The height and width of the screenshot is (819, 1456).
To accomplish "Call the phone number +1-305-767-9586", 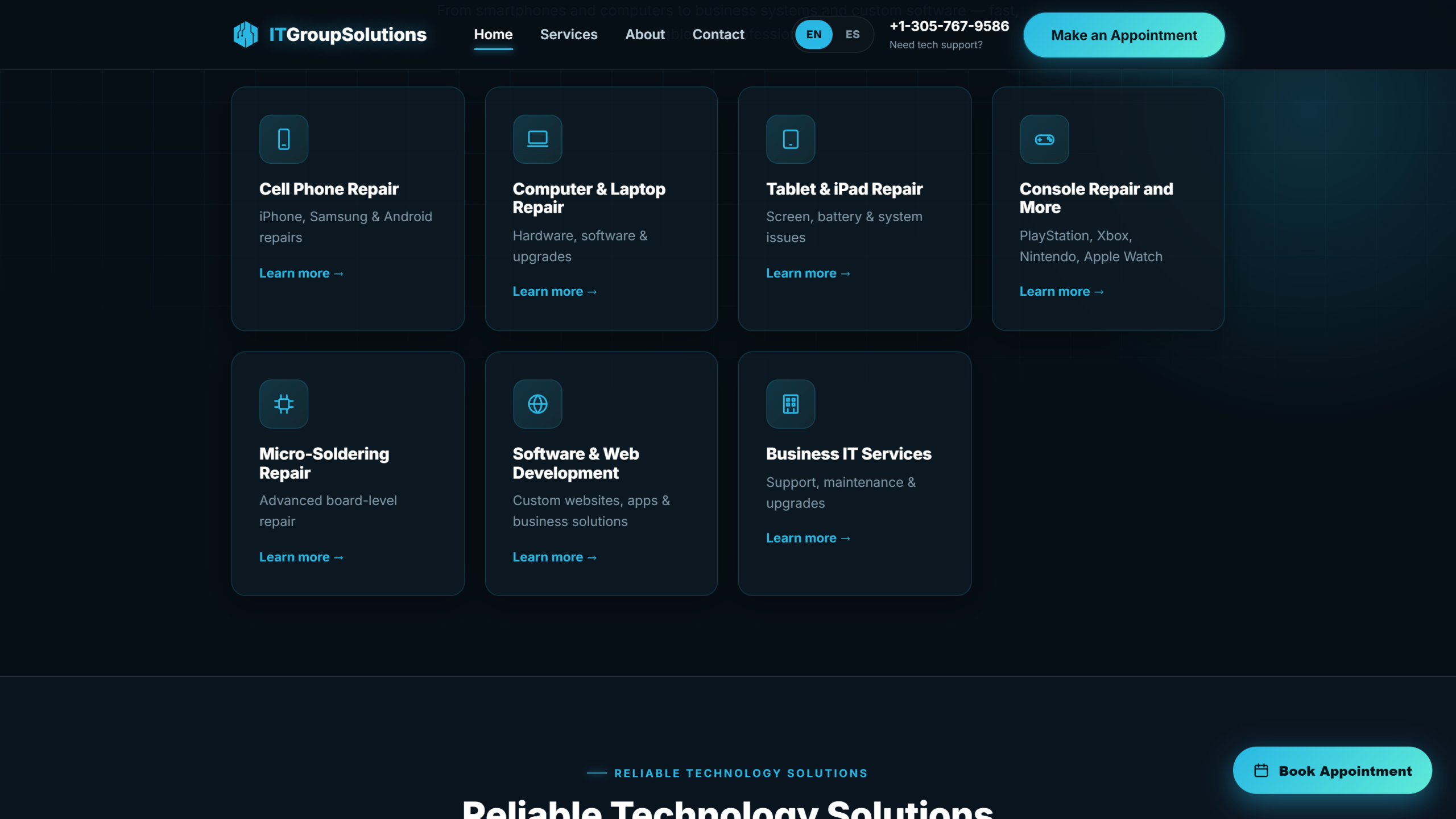I will (x=949, y=26).
